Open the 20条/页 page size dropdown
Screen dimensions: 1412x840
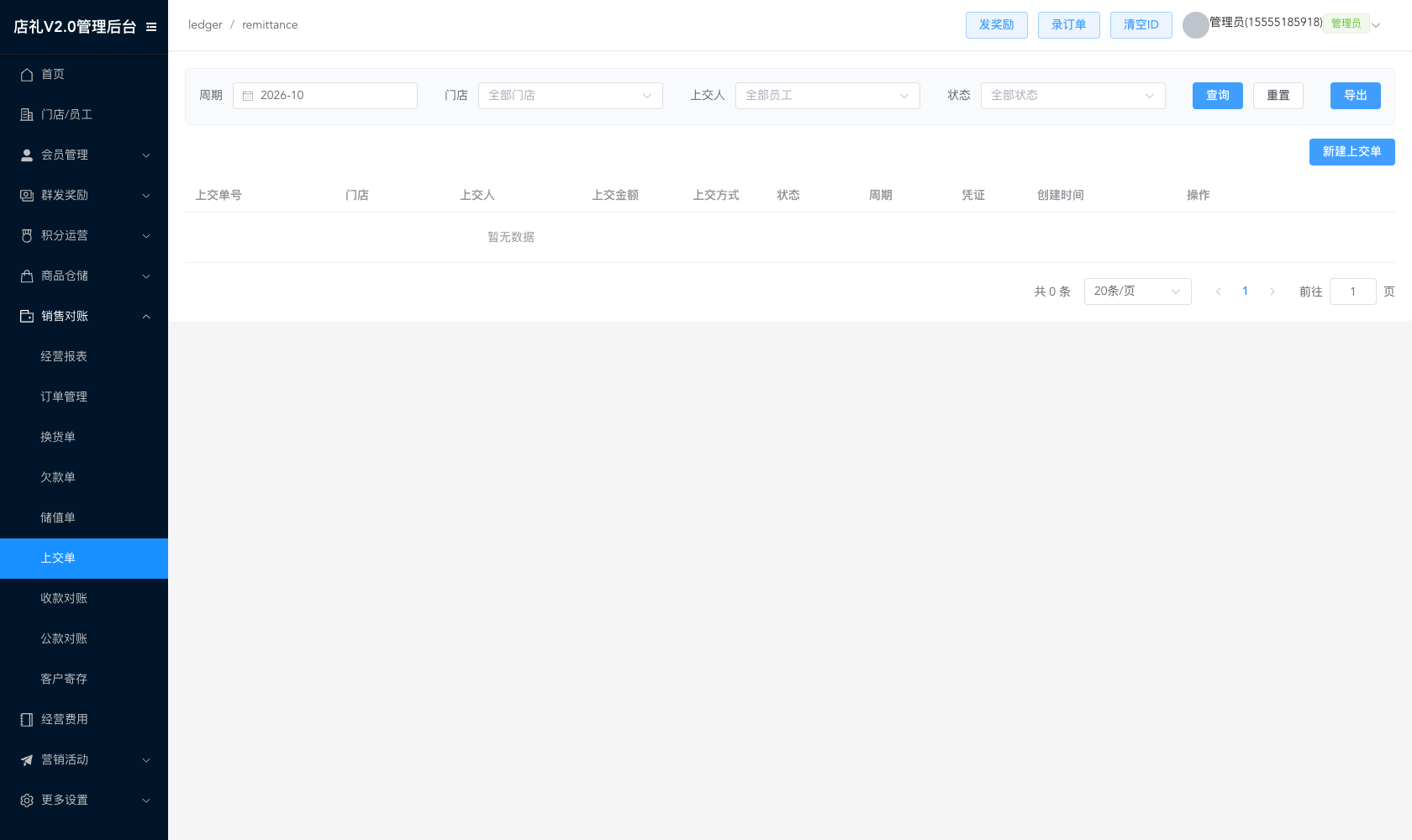(1138, 291)
